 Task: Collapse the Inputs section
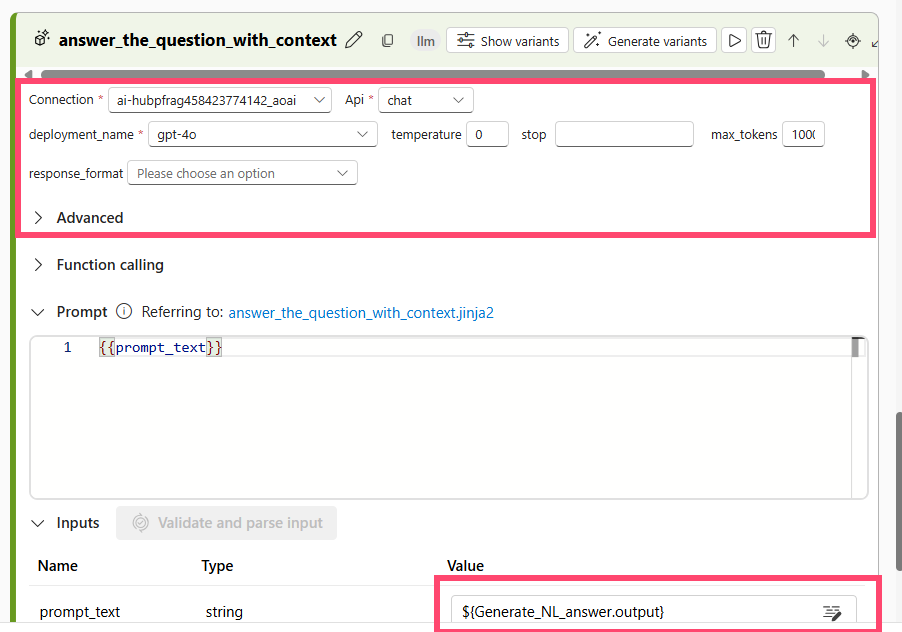click(38, 523)
